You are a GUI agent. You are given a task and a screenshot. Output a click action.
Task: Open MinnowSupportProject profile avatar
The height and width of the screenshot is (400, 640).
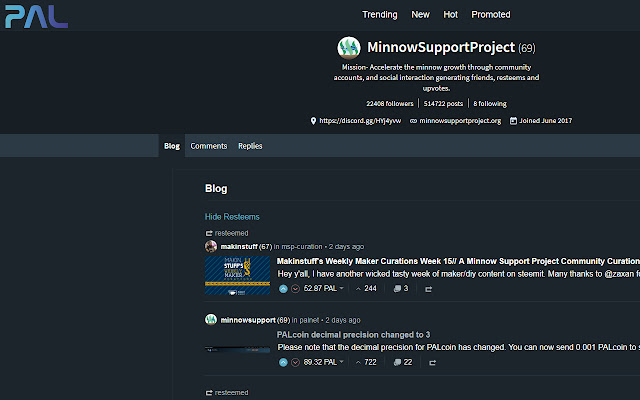point(349,48)
